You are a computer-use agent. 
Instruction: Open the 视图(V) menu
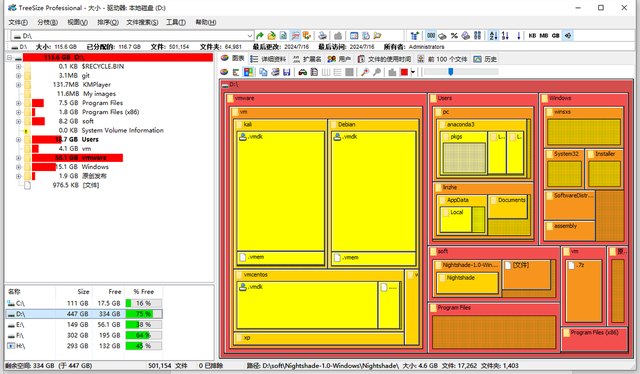(77, 22)
